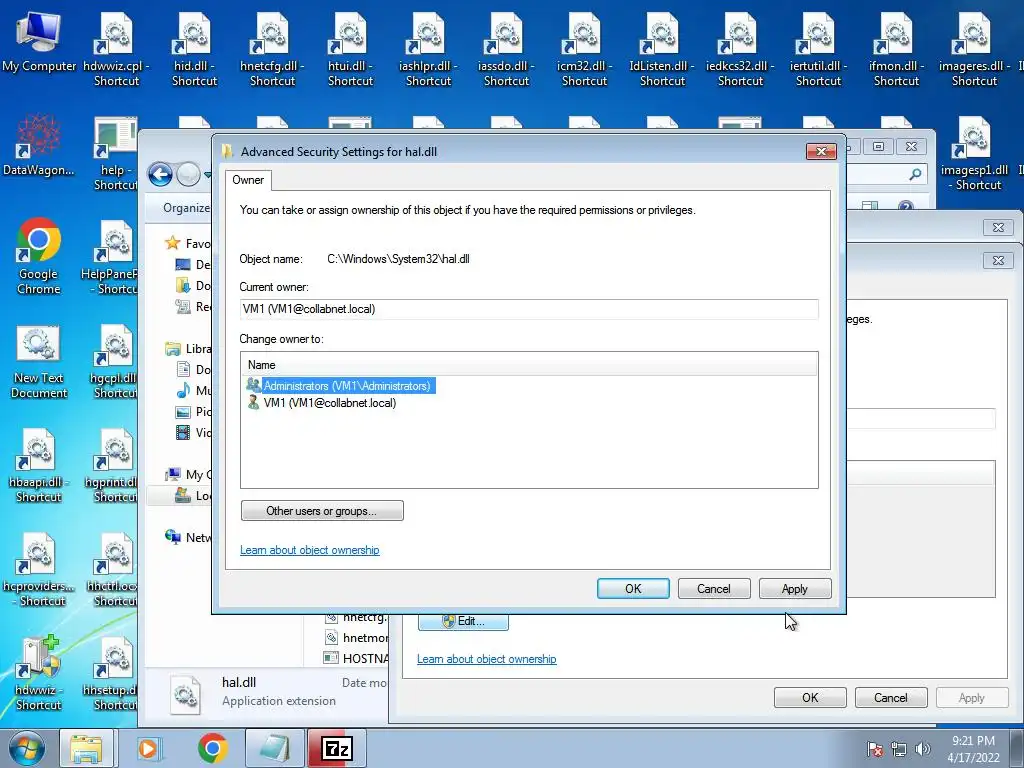The image size is (1024, 768).
Task: Open iashlpr.dll shortcut icon
Action: click(x=428, y=49)
